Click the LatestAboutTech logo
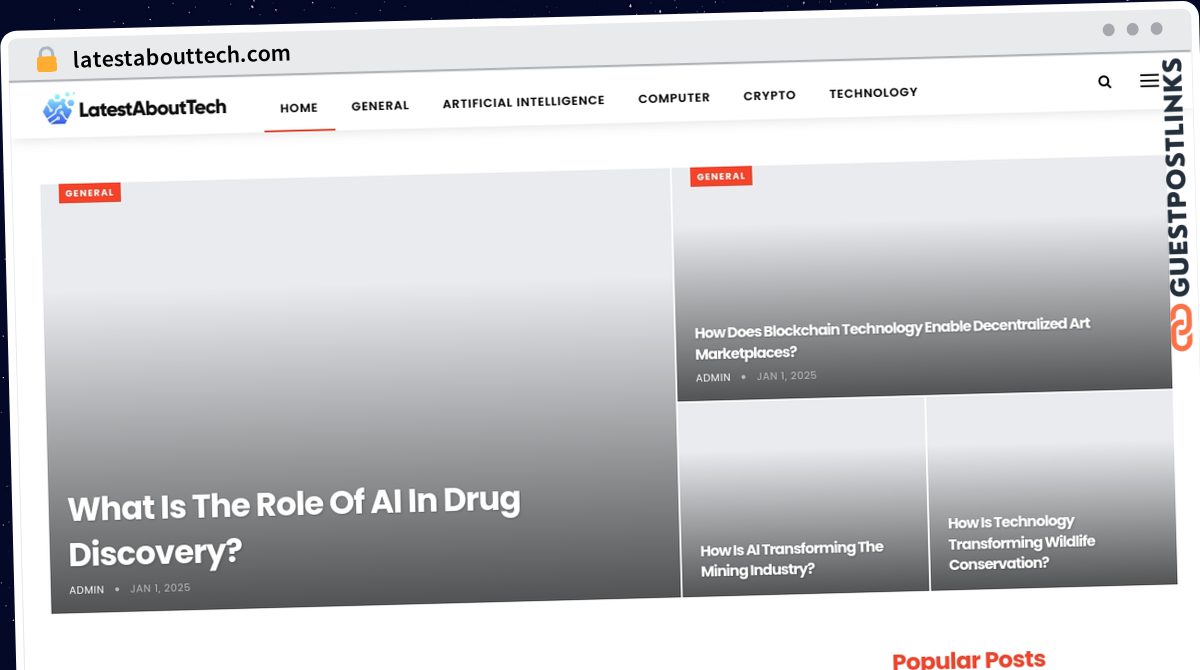Screen dimensions: 1200x670 coord(135,108)
